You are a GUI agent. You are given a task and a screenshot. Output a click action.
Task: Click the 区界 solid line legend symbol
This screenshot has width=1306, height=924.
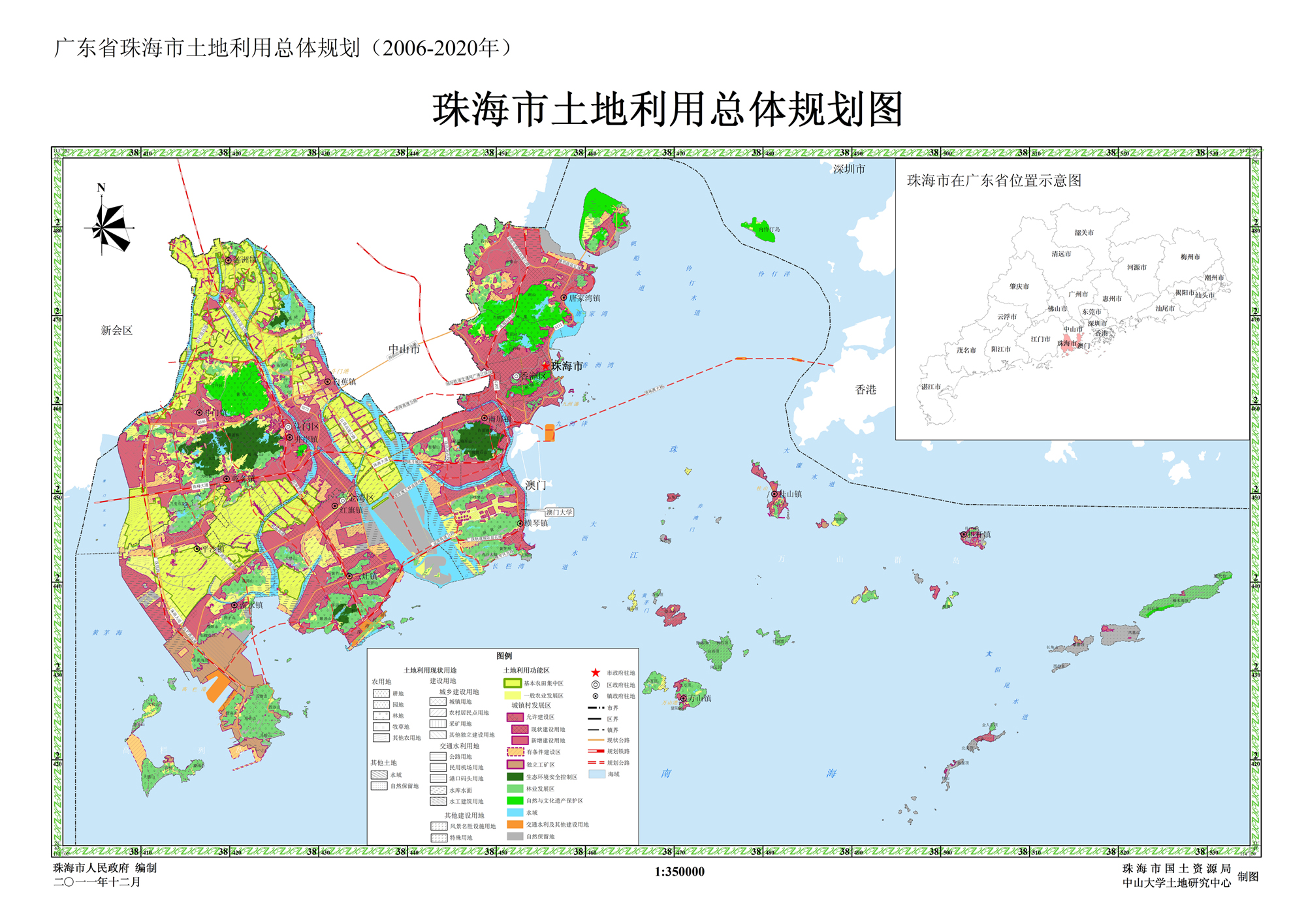click(x=594, y=719)
